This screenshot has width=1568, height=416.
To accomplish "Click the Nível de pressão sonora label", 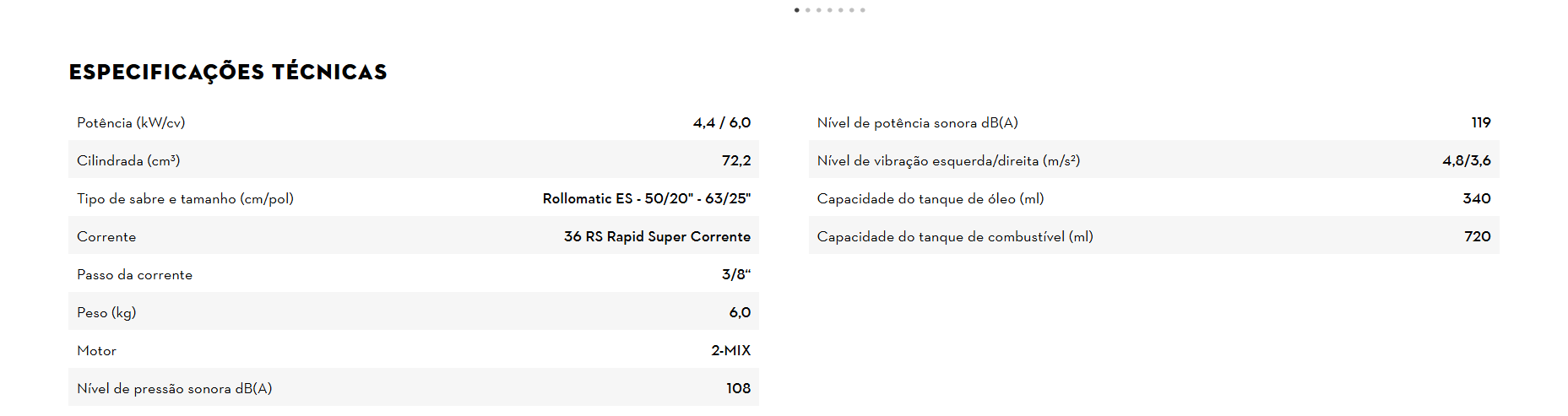I will (174, 389).
